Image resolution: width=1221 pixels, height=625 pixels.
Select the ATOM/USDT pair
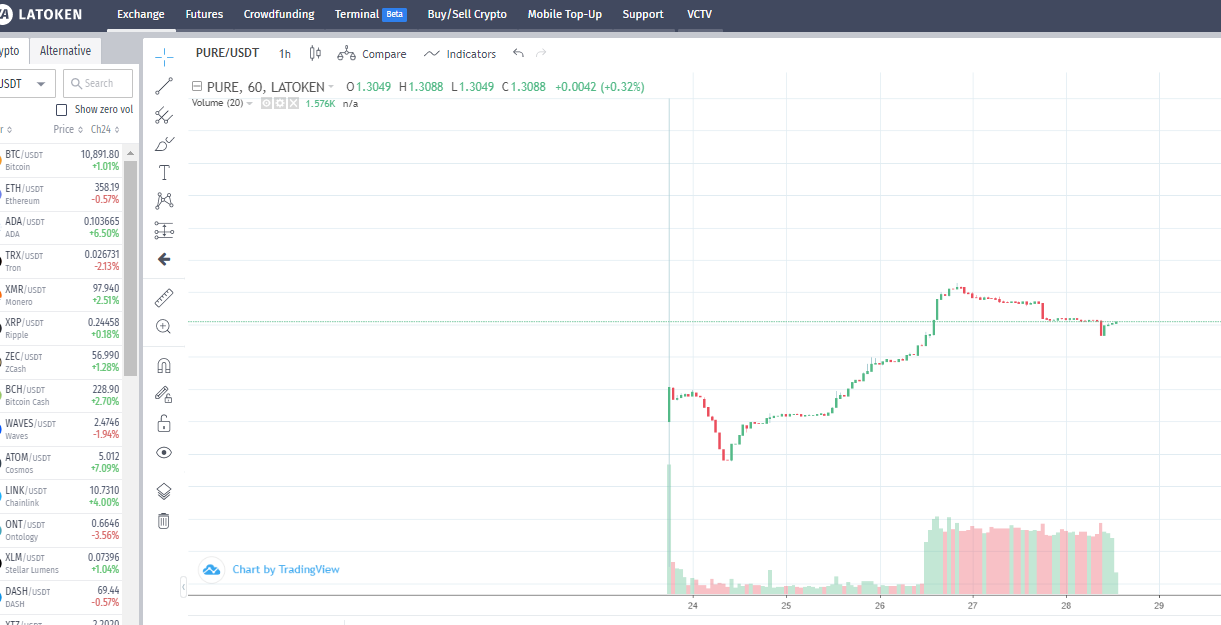point(62,463)
